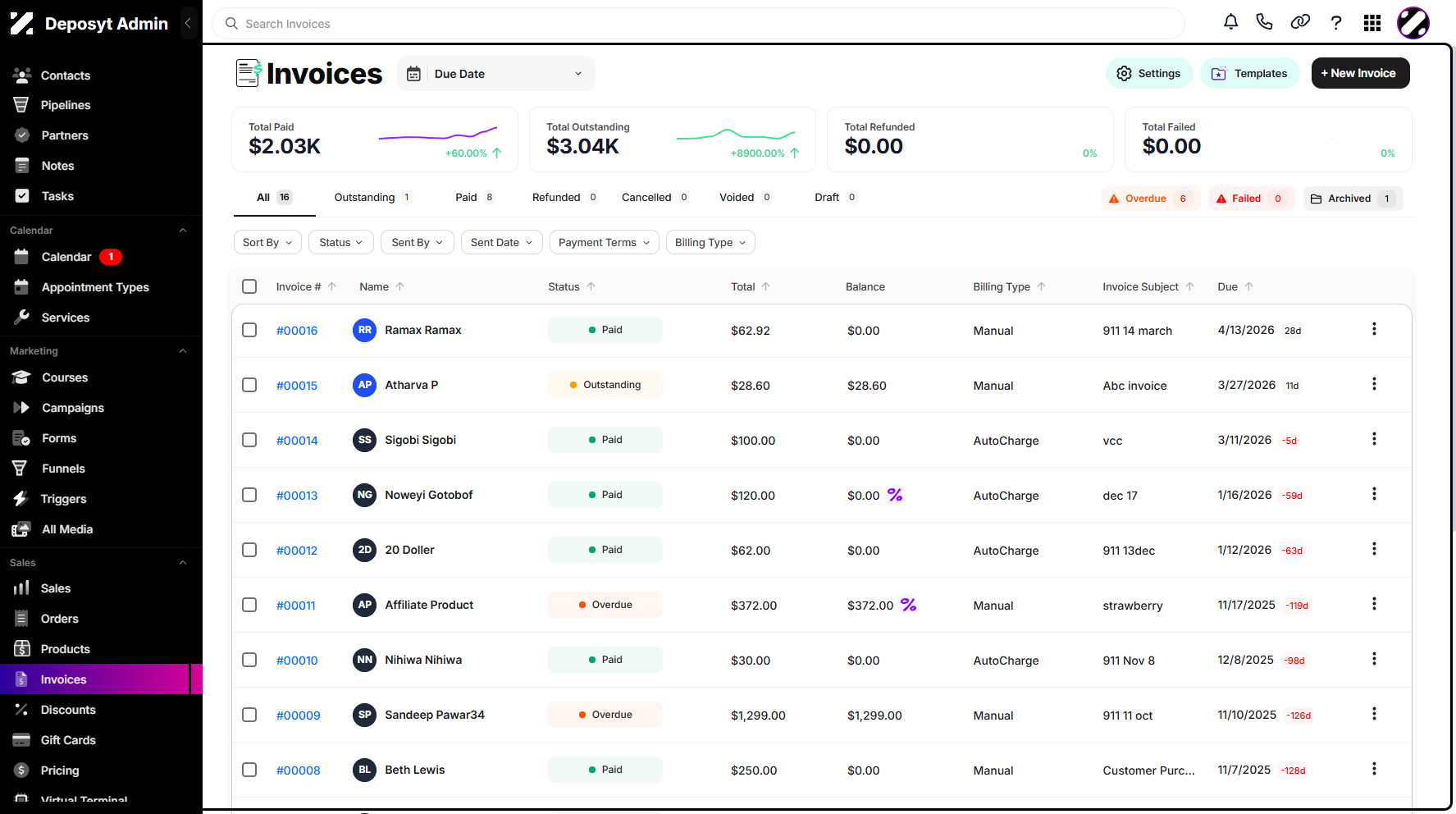This screenshot has width=1456, height=814.
Task: Select checkbox for invoice #00016
Action: point(249,330)
